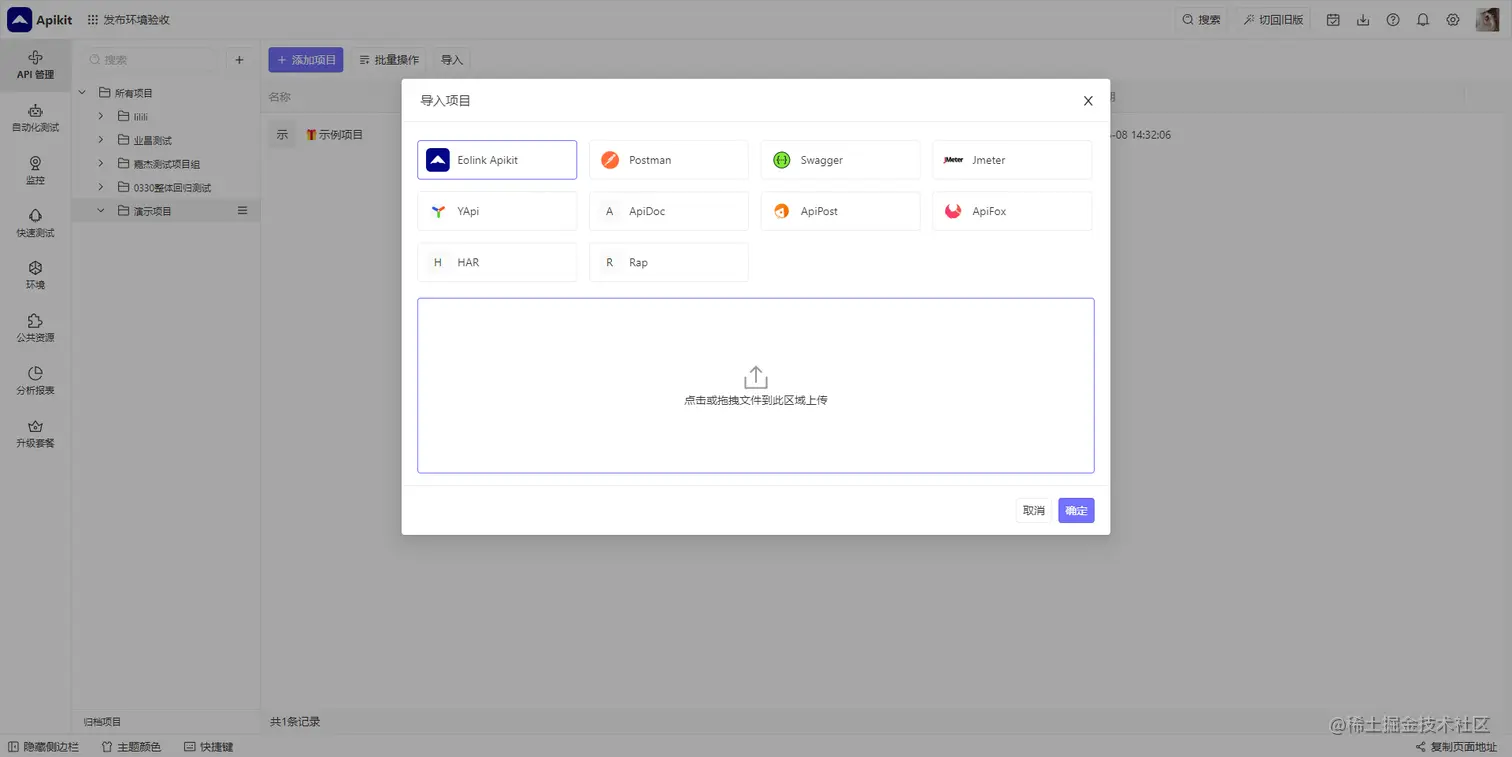Select Rap import format
1512x757 pixels.
coord(668,262)
